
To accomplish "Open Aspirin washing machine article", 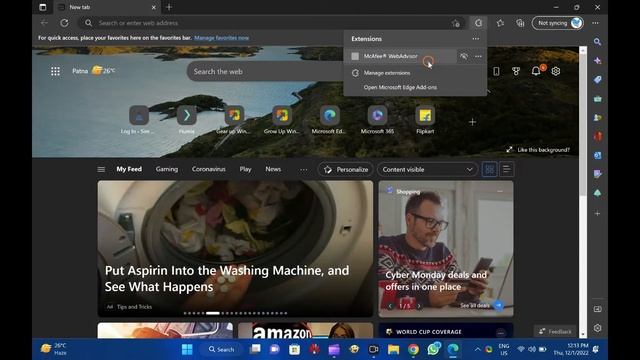I will [235, 249].
